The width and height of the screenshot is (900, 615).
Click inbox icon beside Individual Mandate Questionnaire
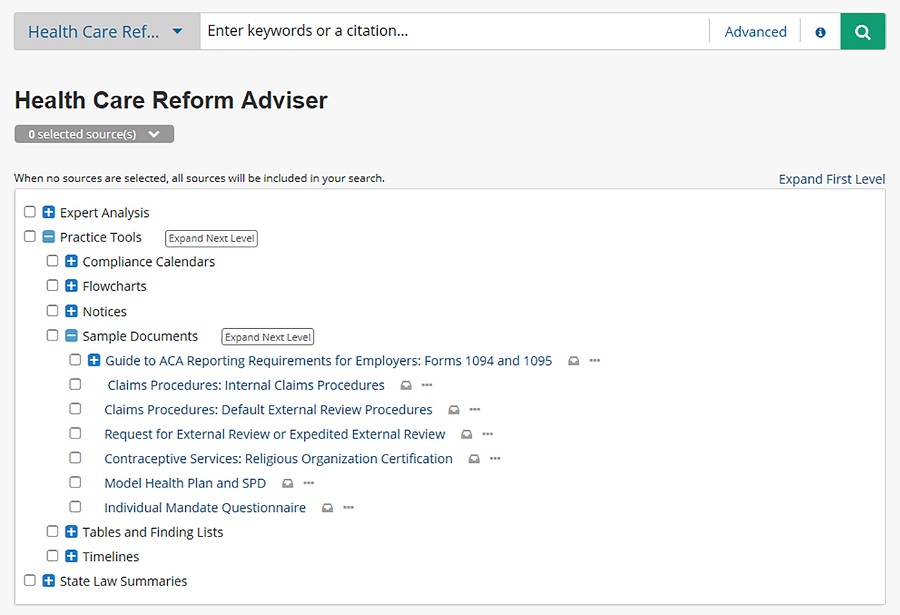(327, 508)
